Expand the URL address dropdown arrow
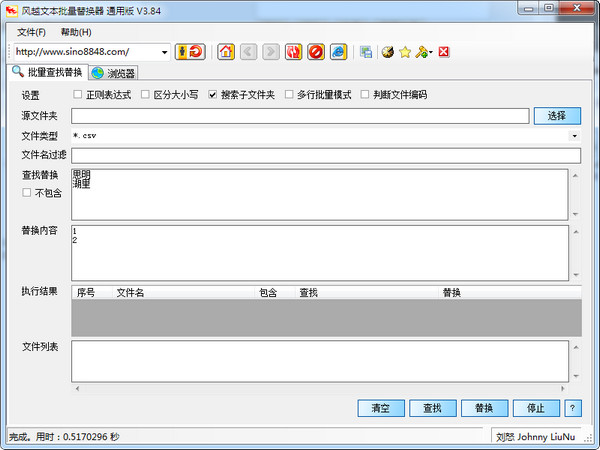 pos(165,52)
